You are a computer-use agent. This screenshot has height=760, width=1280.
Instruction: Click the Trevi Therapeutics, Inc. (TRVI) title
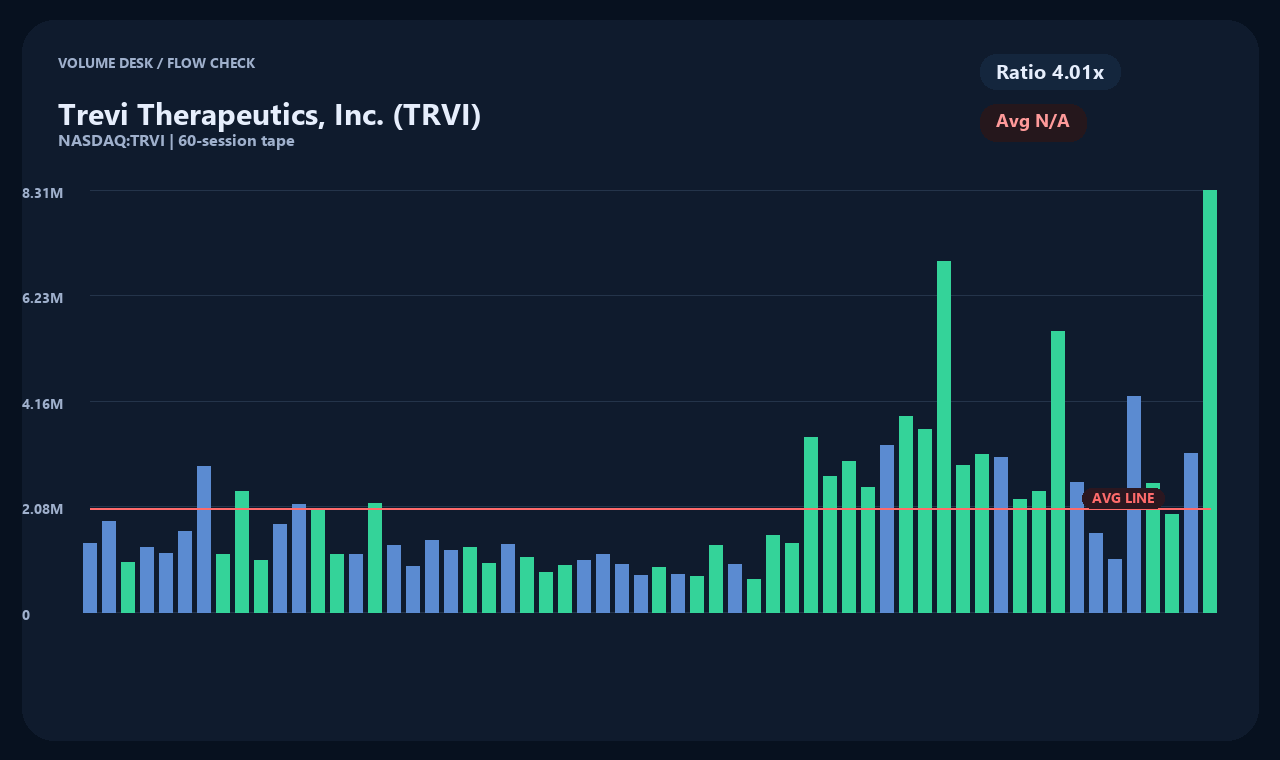(x=270, y=115)
